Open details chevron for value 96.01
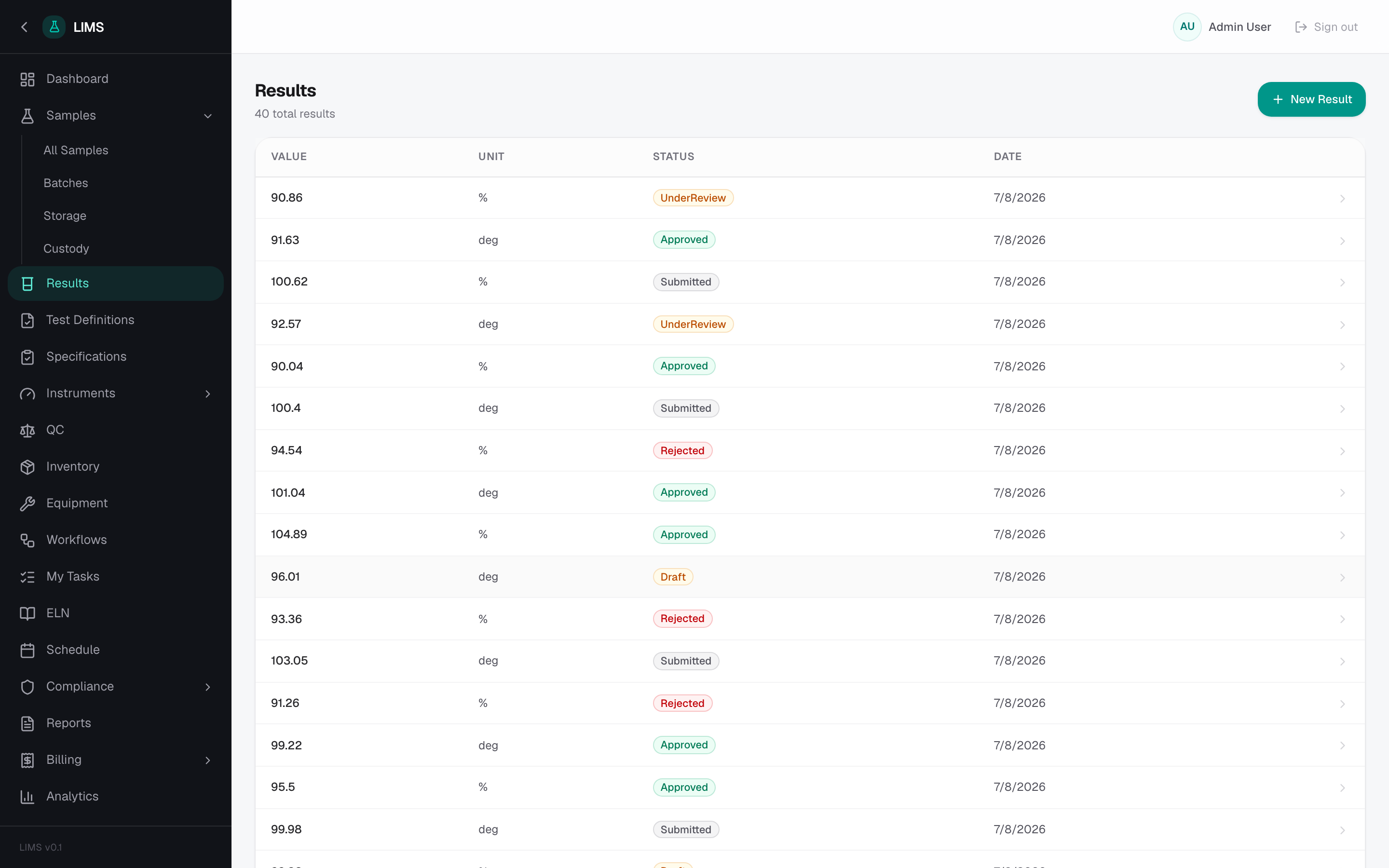This screenshot has width=1389, height=868. tap(1342, 578)
